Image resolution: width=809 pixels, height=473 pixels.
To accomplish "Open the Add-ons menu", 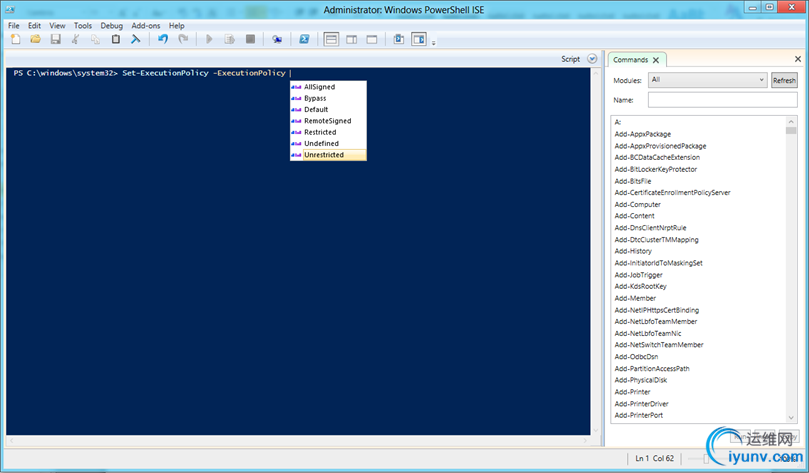I will 146,25.
